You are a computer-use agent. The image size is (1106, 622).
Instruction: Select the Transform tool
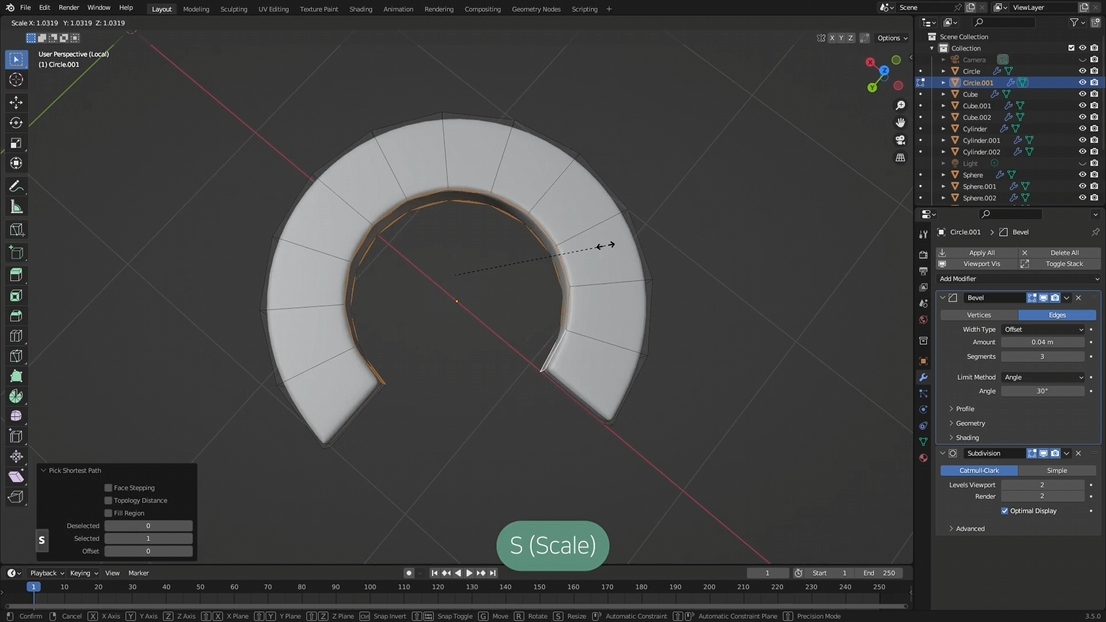pos(16,164)
